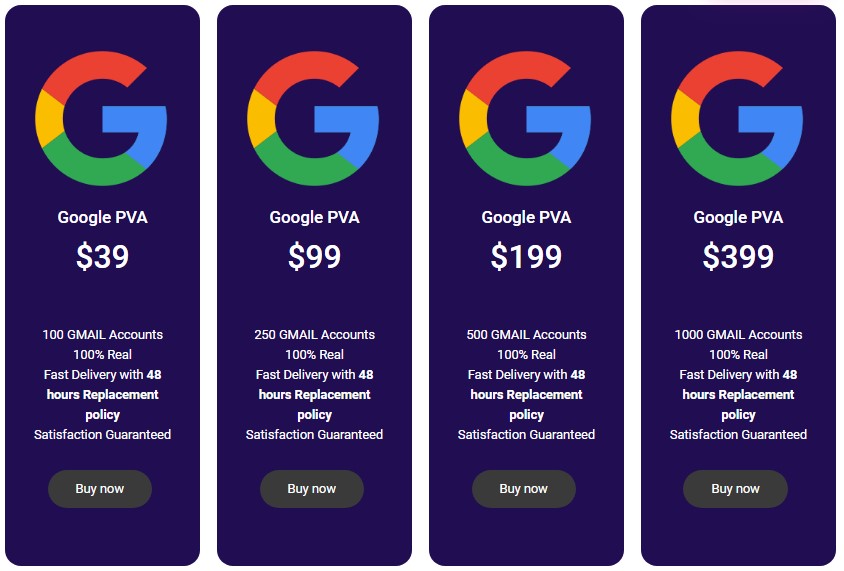Select the $39 price text
The image size is (844, 571).
[102, 257]
